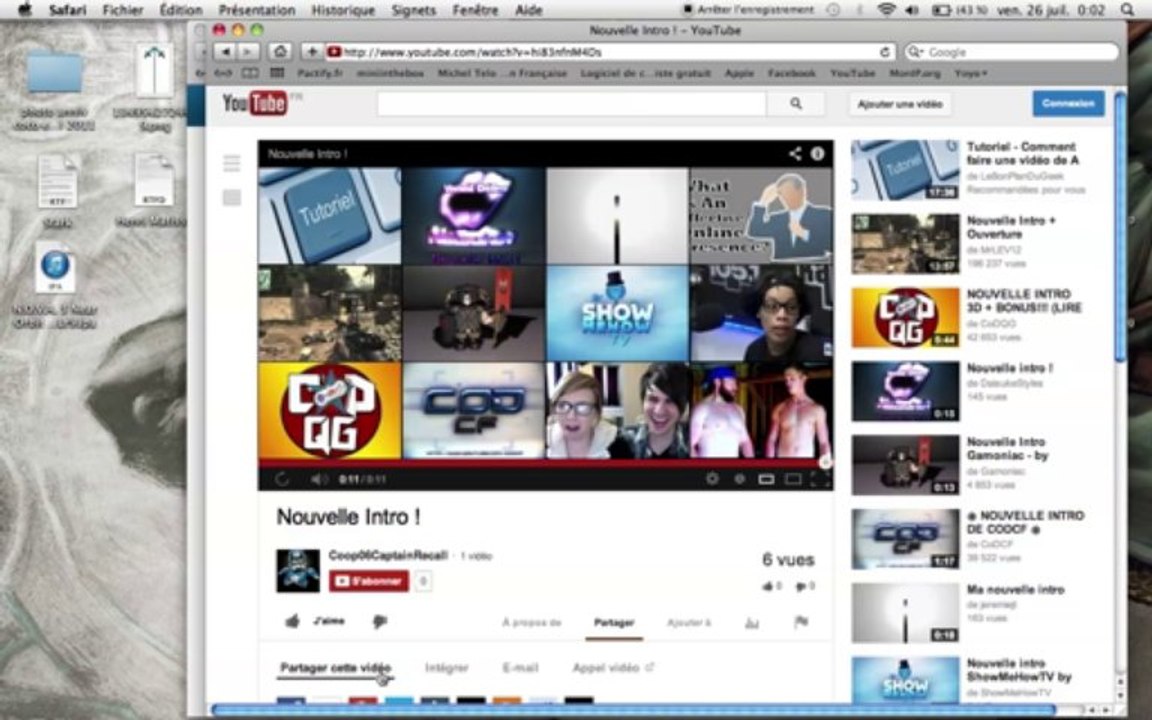Go to the Safari home page icon
This screenshot has width=1152, height=720.
[279, 52]
